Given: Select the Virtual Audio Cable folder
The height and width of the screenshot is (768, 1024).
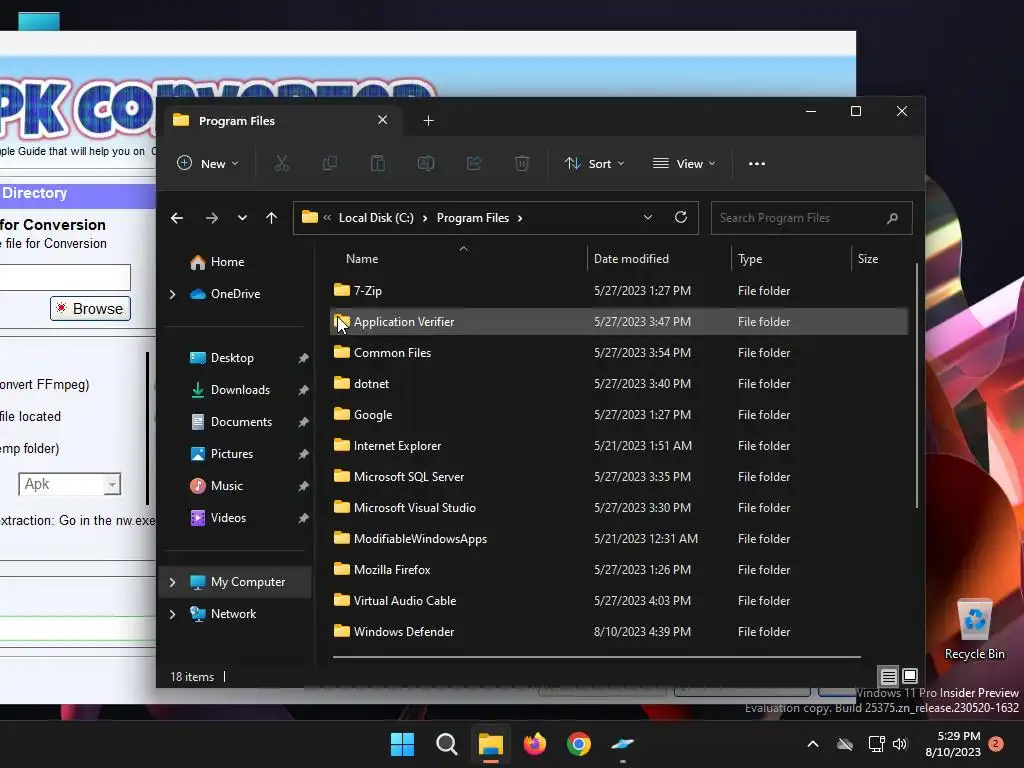Looking at the screenshot, I should coord(618,601).
